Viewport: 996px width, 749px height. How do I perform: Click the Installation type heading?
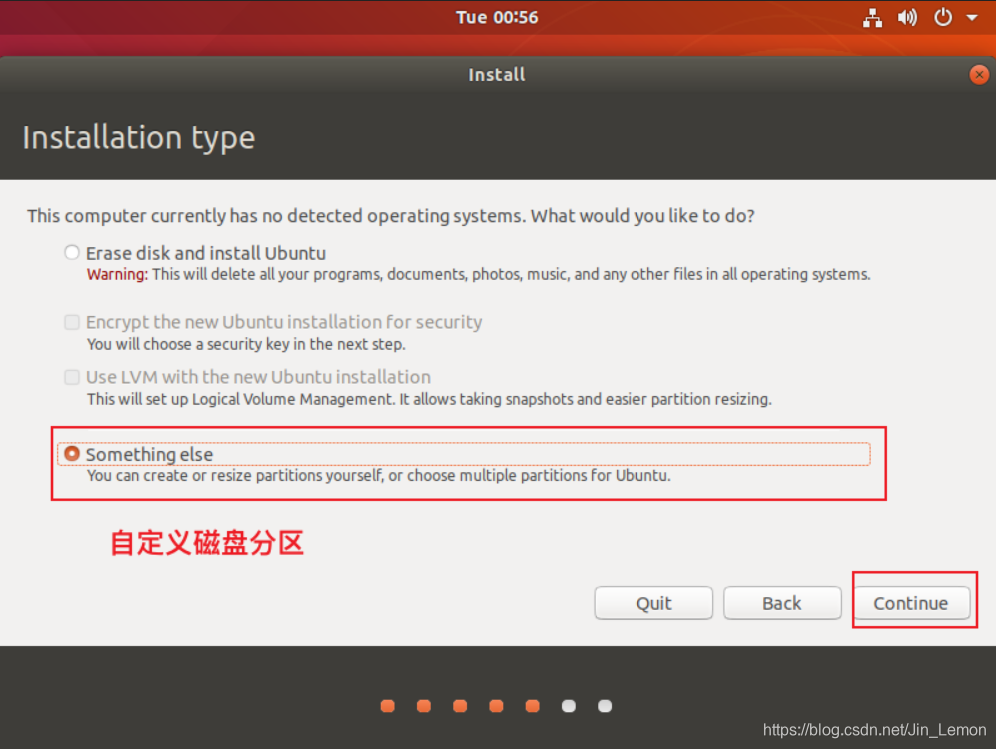138,138
